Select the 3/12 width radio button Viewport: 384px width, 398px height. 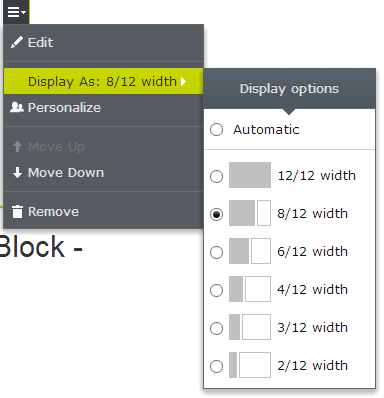pyautogui.click(x=216, y=328)
